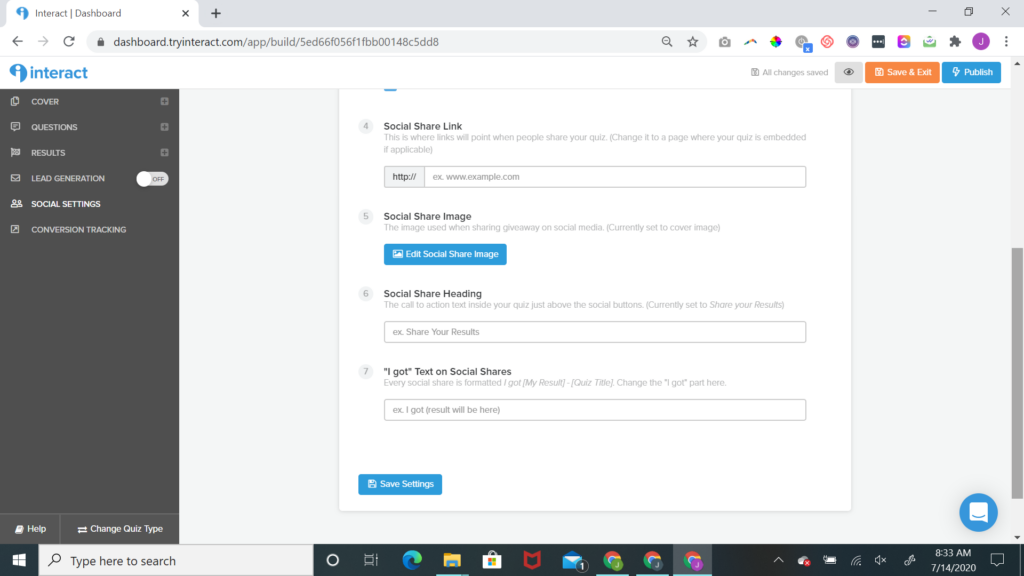Focus the Social Share Link input field

(615, 177)
